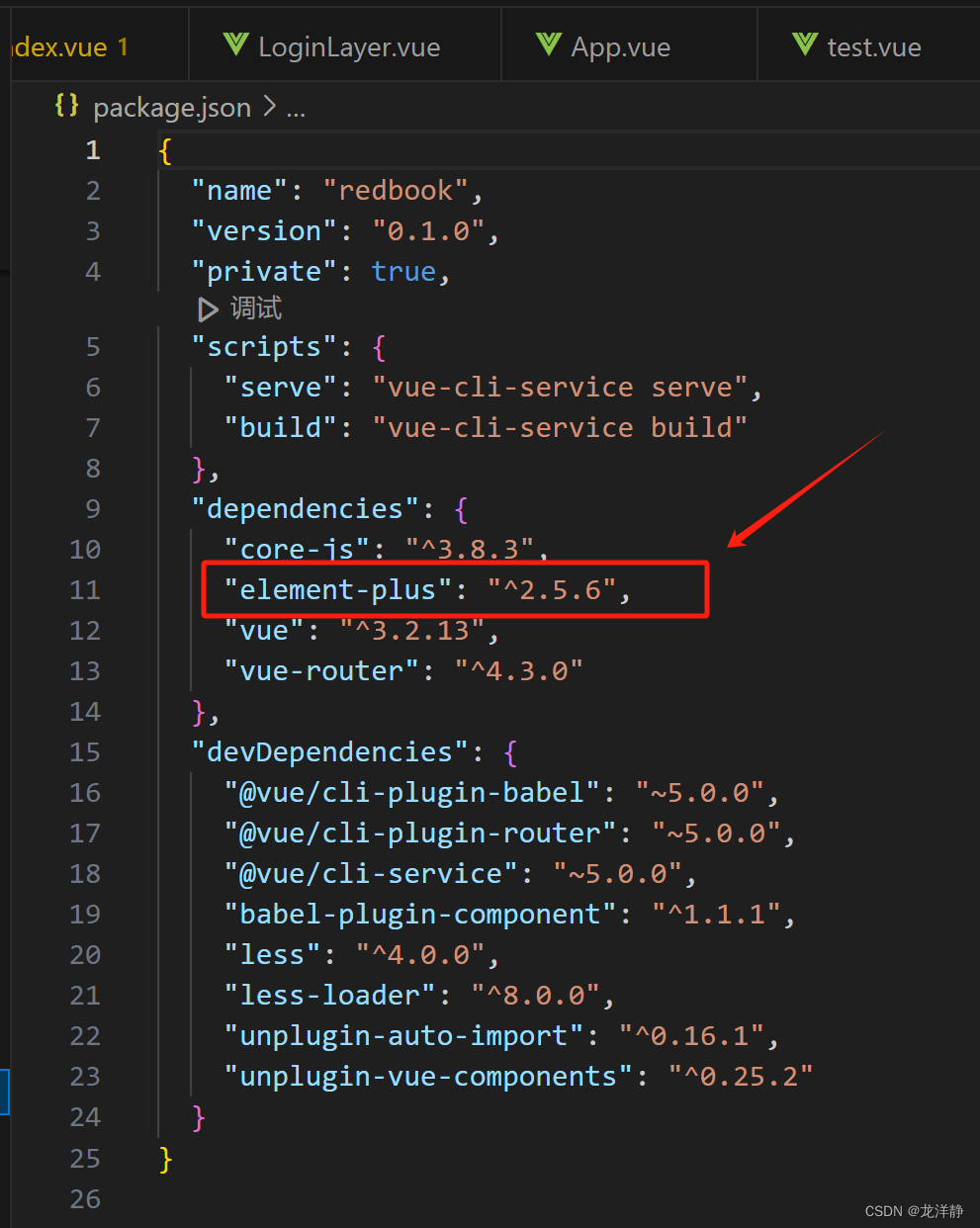
Task: Click line number 11 in the gutter
Action: pyautogui.click(x=85, y=590)
